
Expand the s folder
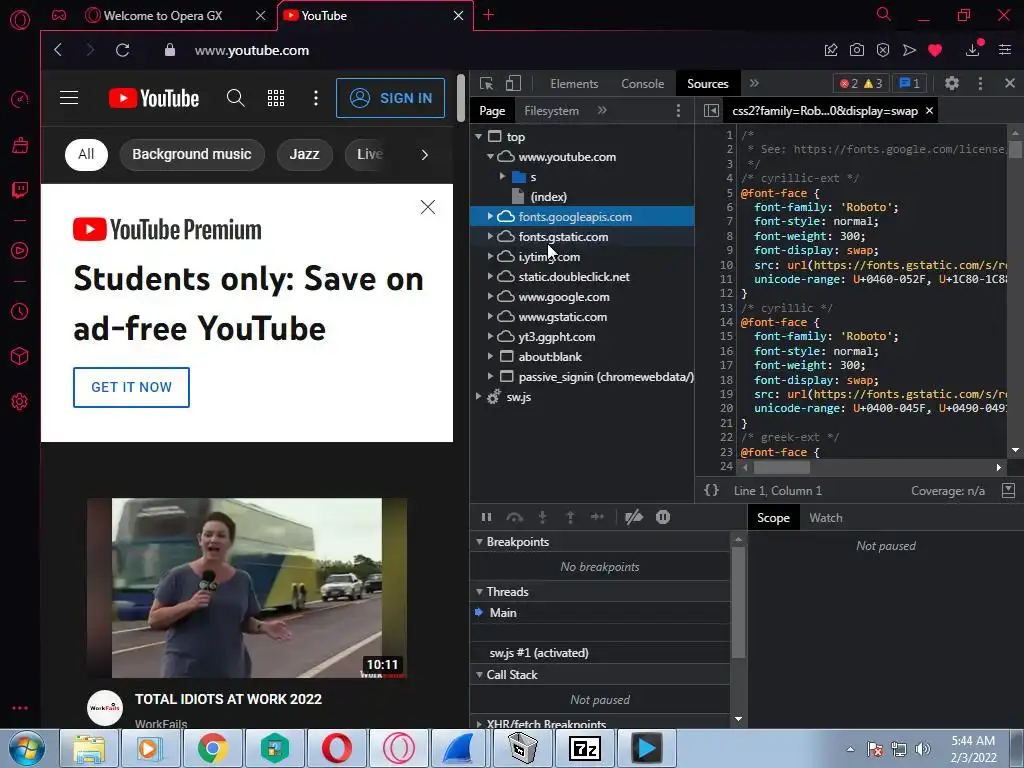(x=502, y=176)
